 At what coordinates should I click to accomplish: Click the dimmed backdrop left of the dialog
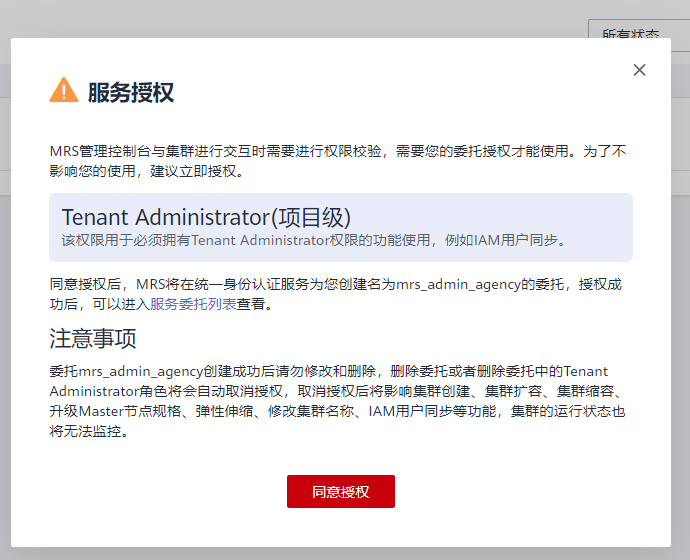(5, 300)
